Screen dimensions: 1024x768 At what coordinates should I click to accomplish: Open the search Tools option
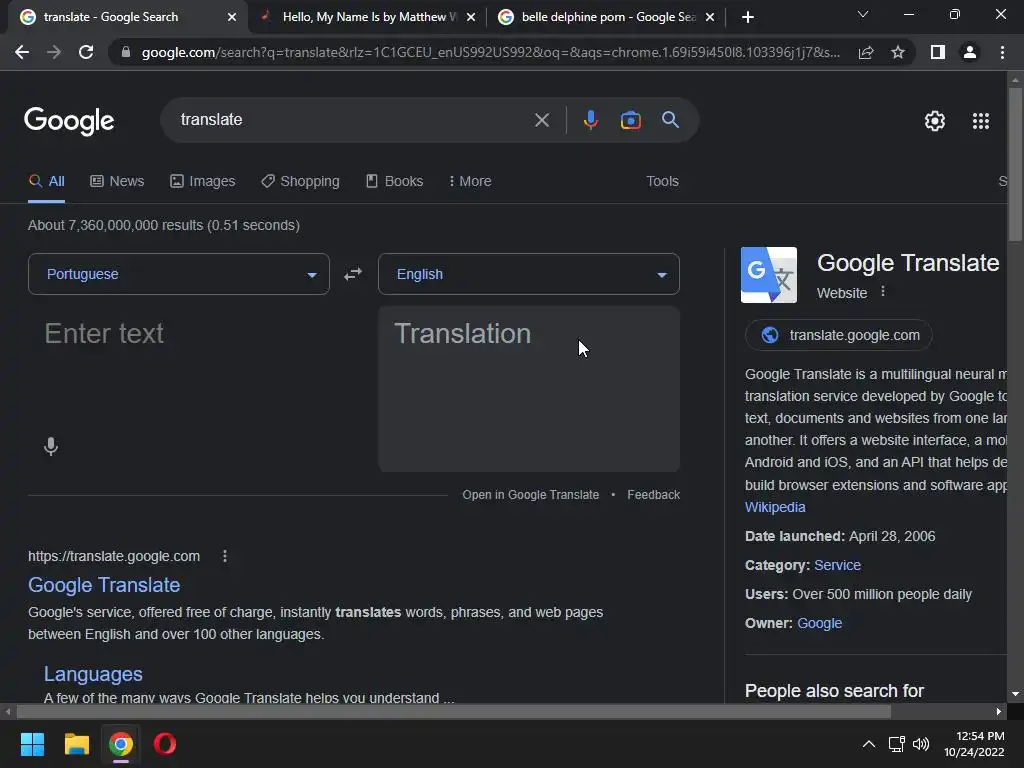[662, 181]
